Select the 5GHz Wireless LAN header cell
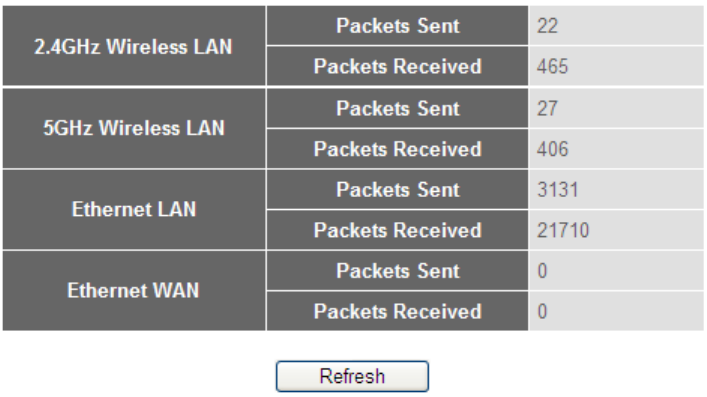 [134, 128]
